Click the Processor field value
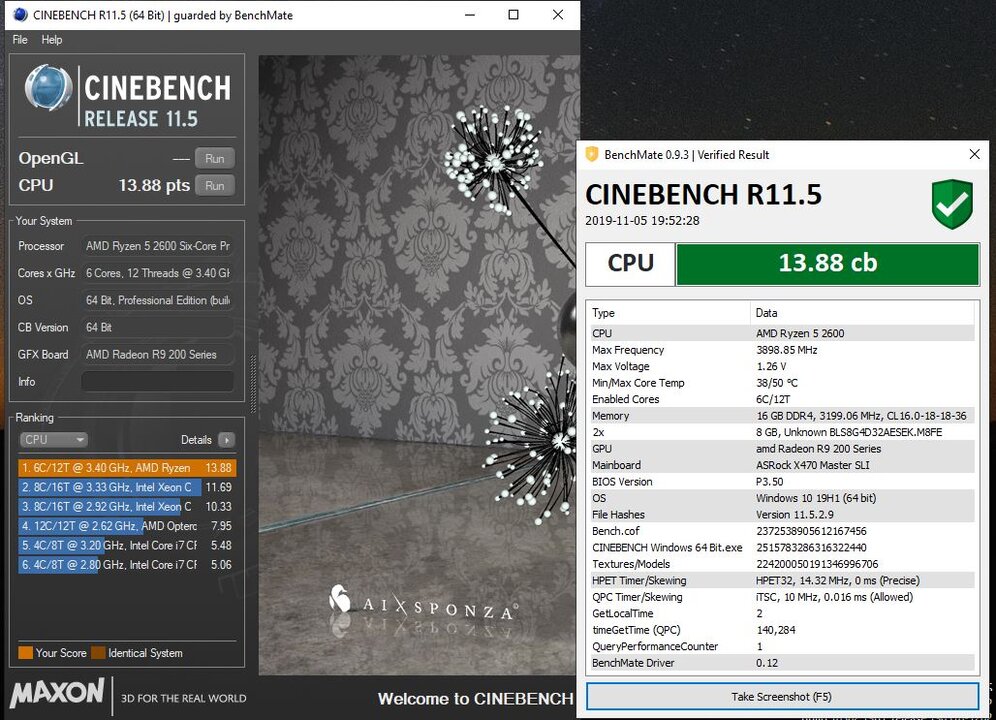This screenshot has height=720, width=996. pos(158,246)
